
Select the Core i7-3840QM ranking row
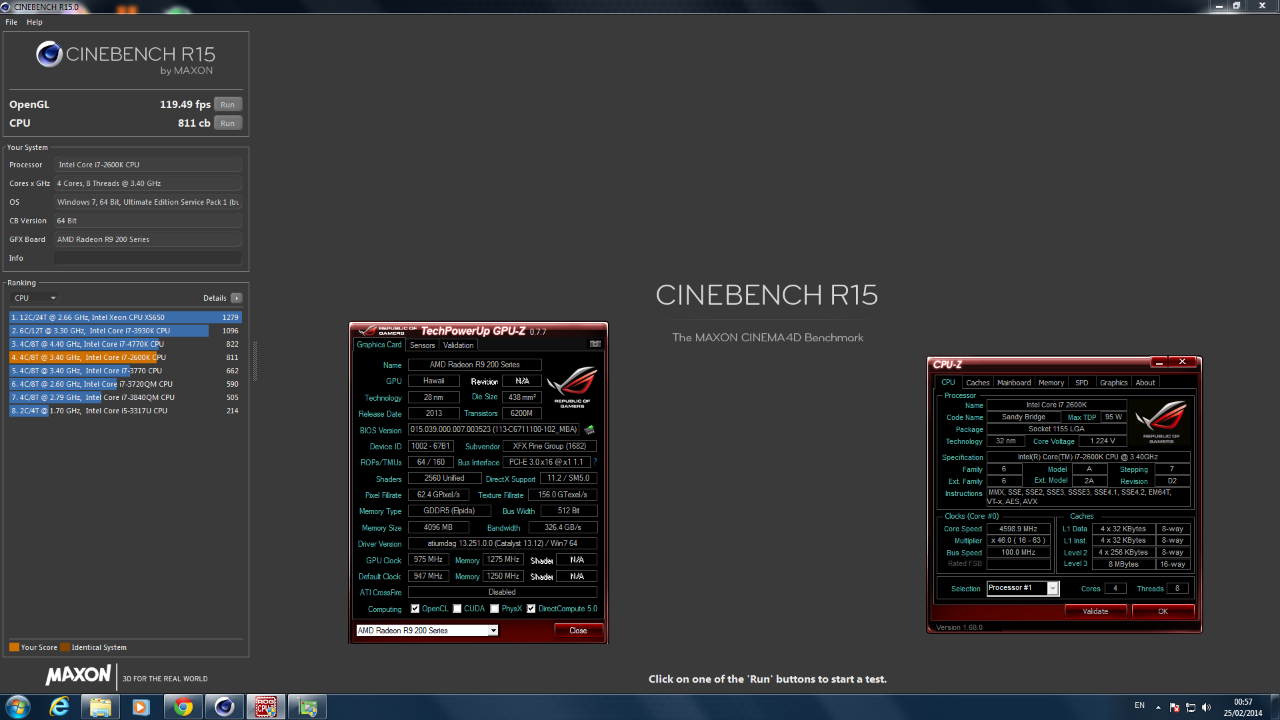coord(126,397)
